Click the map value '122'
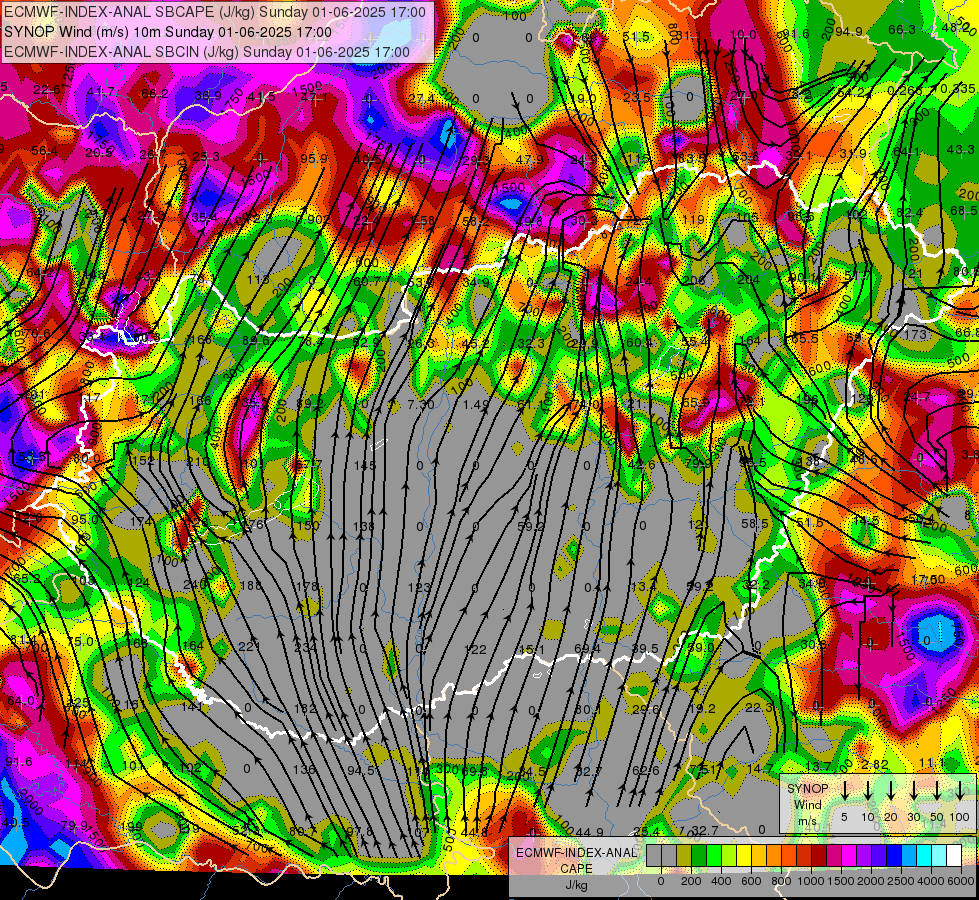 click(475, 650)
